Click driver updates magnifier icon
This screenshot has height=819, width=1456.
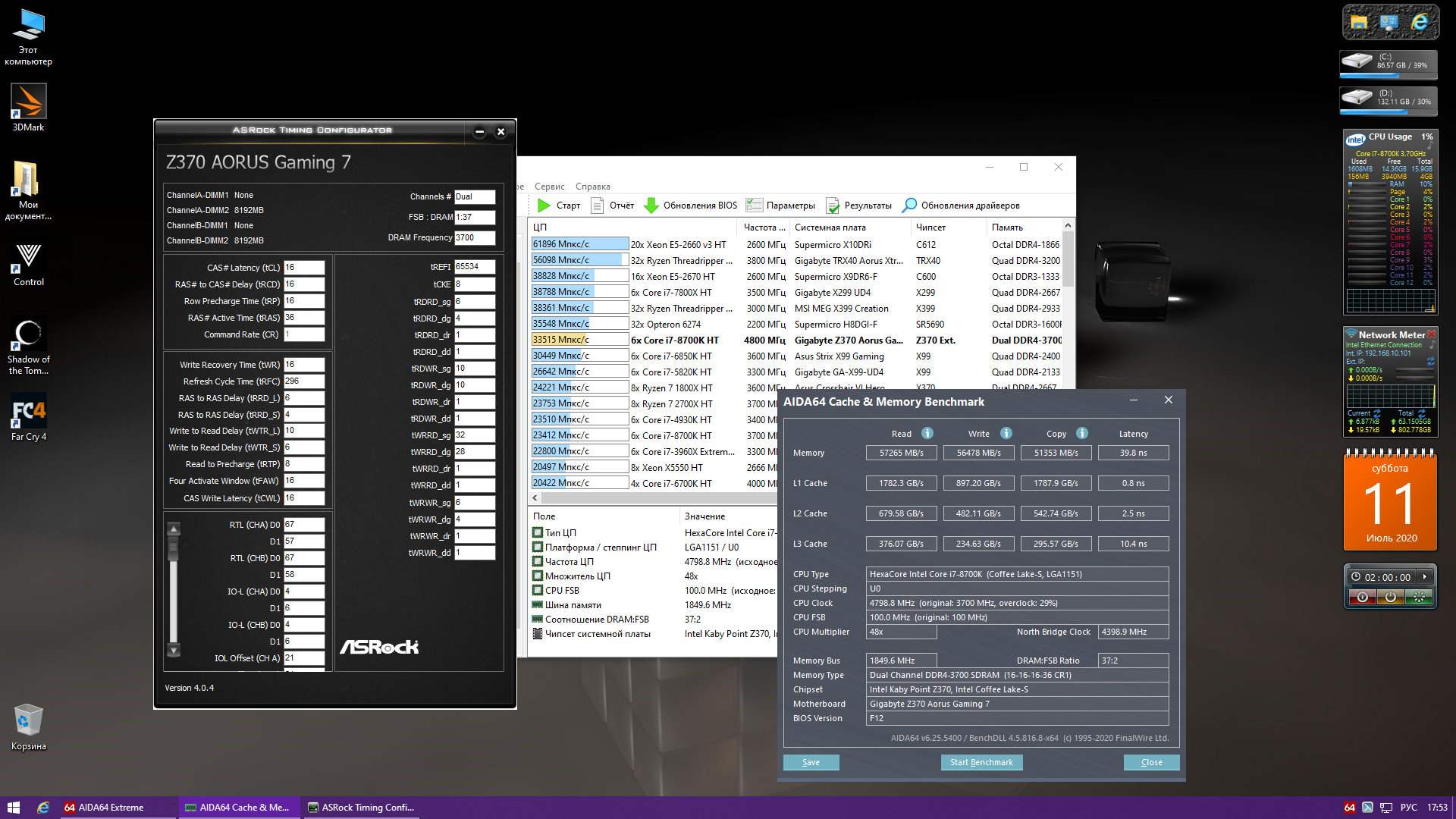(908, 206)
